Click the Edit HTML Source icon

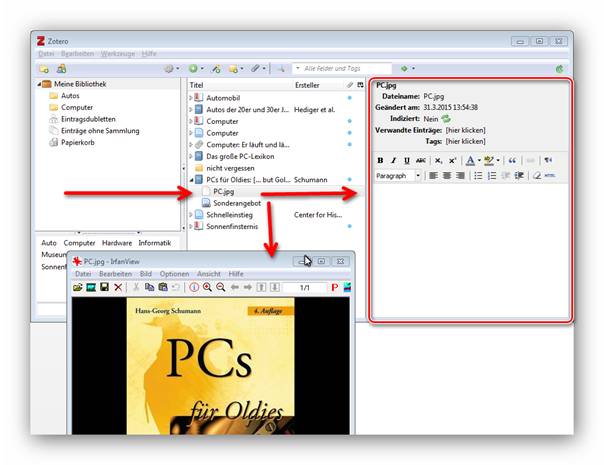pos(550,176)
